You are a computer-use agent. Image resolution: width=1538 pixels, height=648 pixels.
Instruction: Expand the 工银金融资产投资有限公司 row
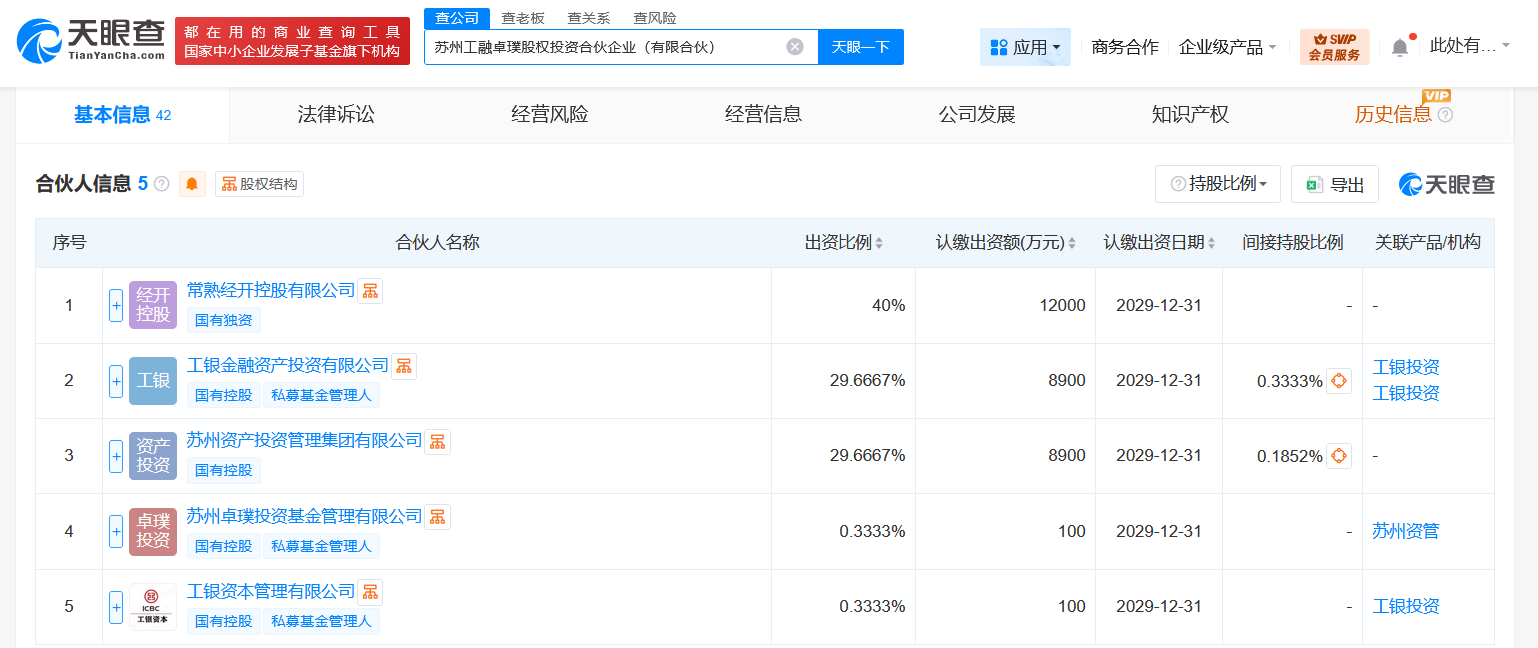click(116, 380)
